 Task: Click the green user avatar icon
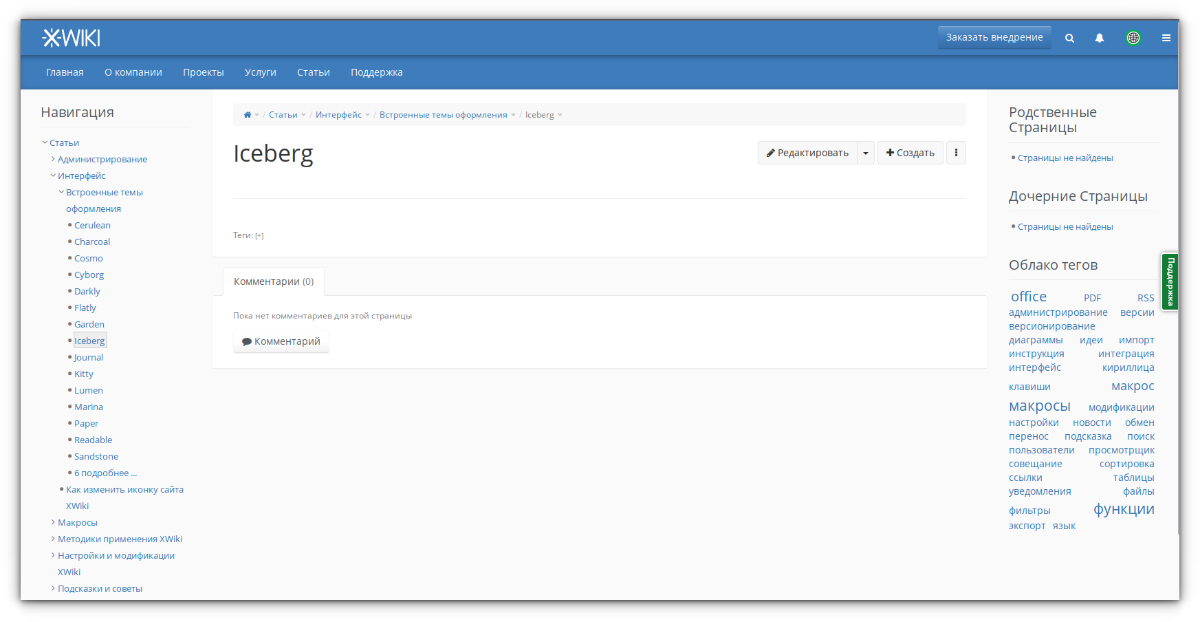(x=1133, y=38)
